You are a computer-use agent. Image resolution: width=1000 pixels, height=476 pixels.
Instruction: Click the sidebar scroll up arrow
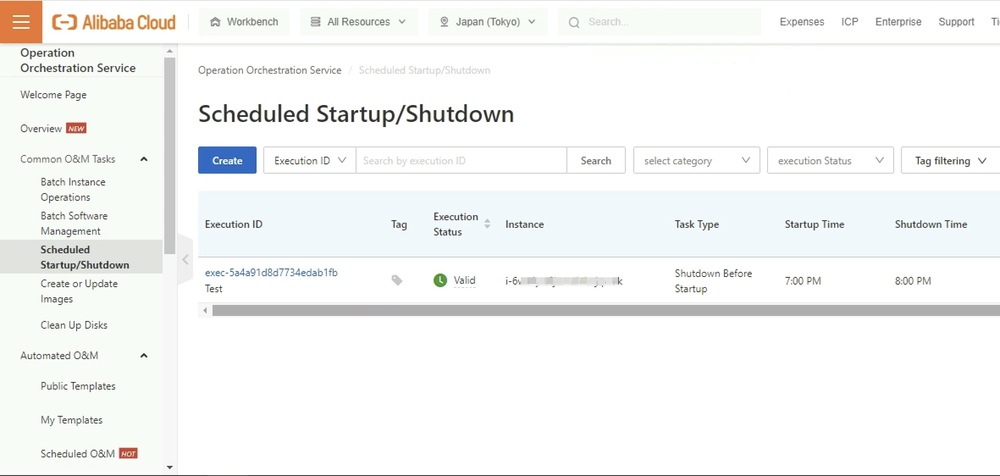pyautogui.click(x=169, y=51)
